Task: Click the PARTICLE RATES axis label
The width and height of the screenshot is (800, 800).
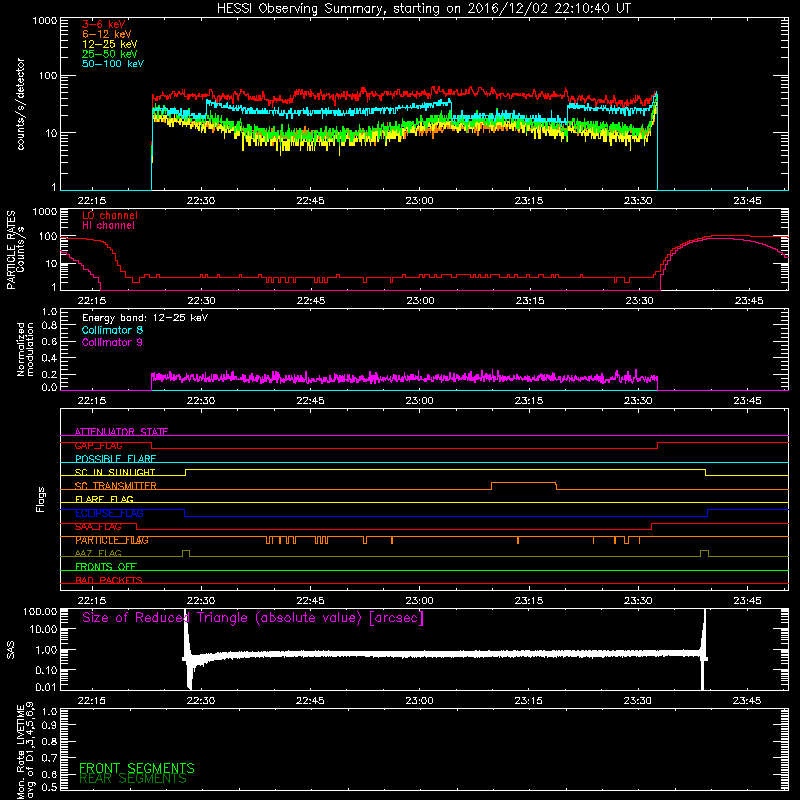Action: [11, 250]
